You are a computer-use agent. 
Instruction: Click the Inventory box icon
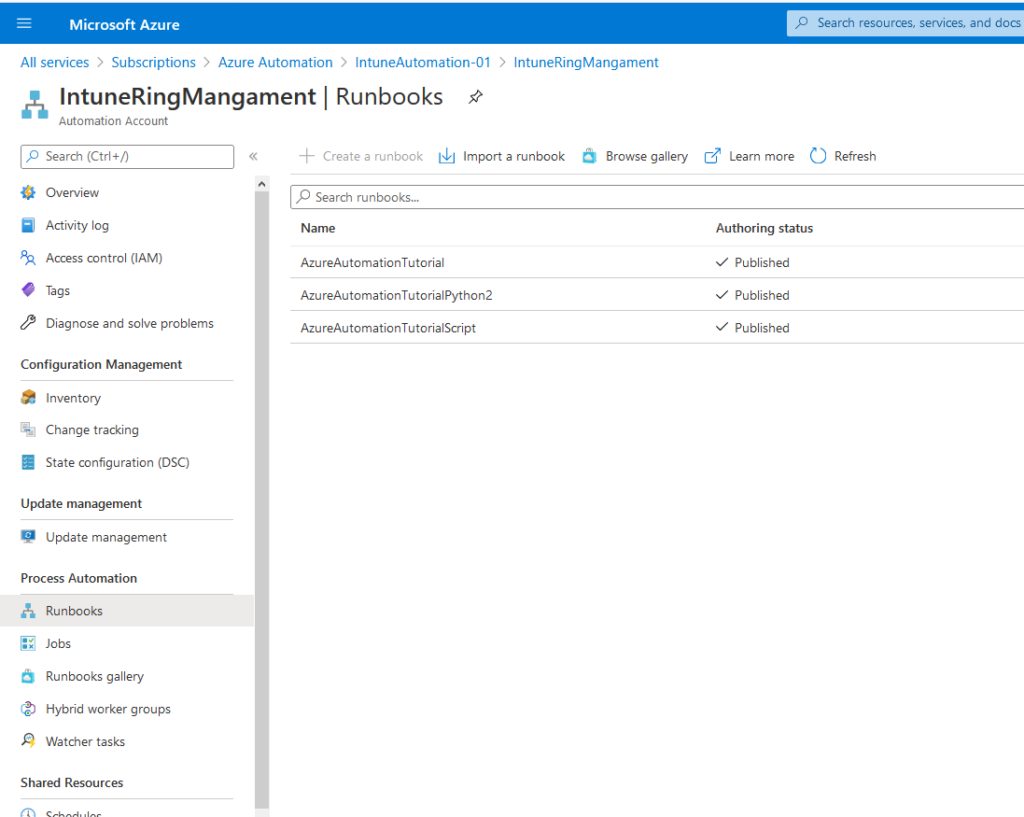click(x=28, y=397)
